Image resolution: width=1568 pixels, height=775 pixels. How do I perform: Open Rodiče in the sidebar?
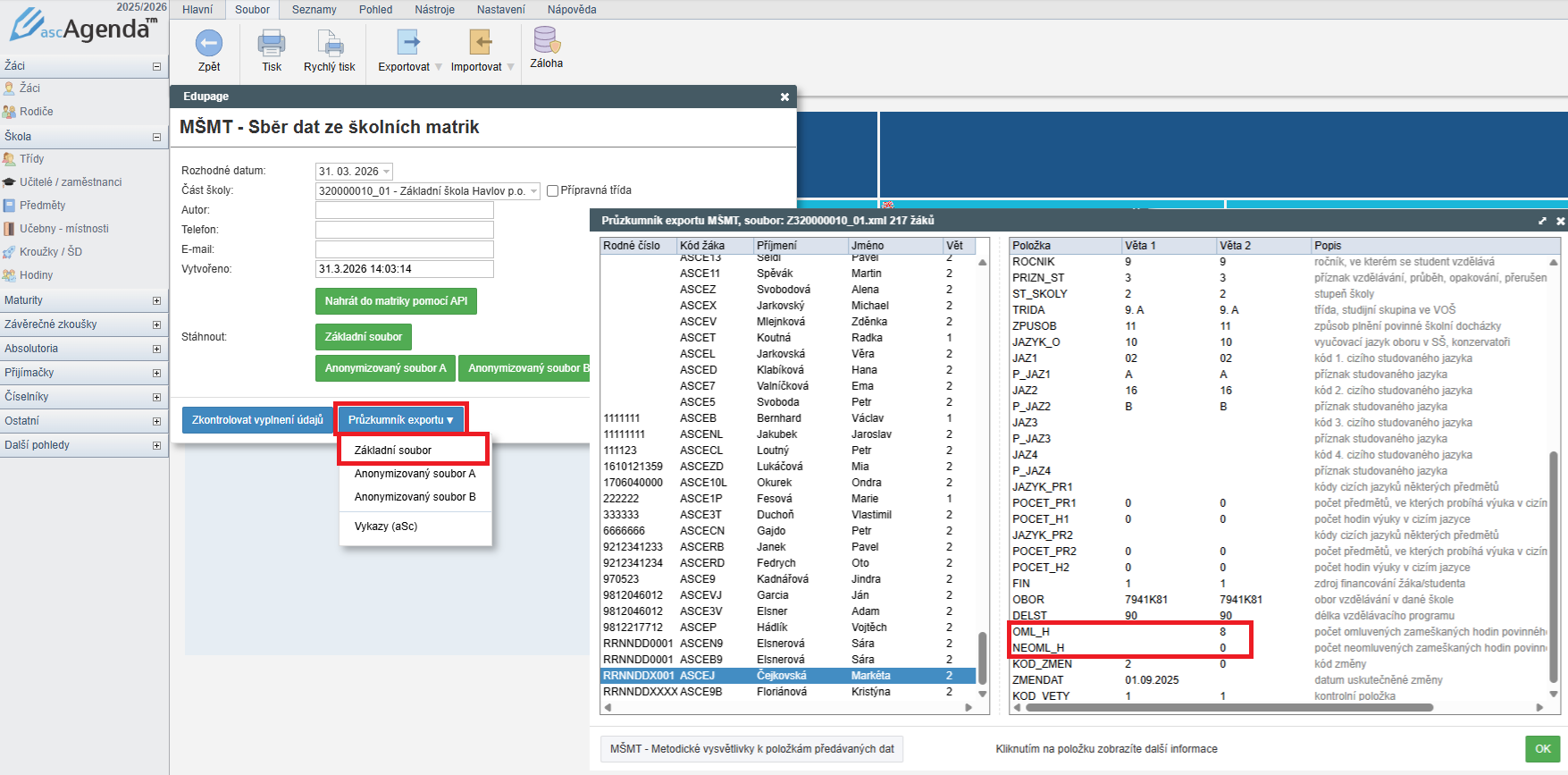[36, 112]
